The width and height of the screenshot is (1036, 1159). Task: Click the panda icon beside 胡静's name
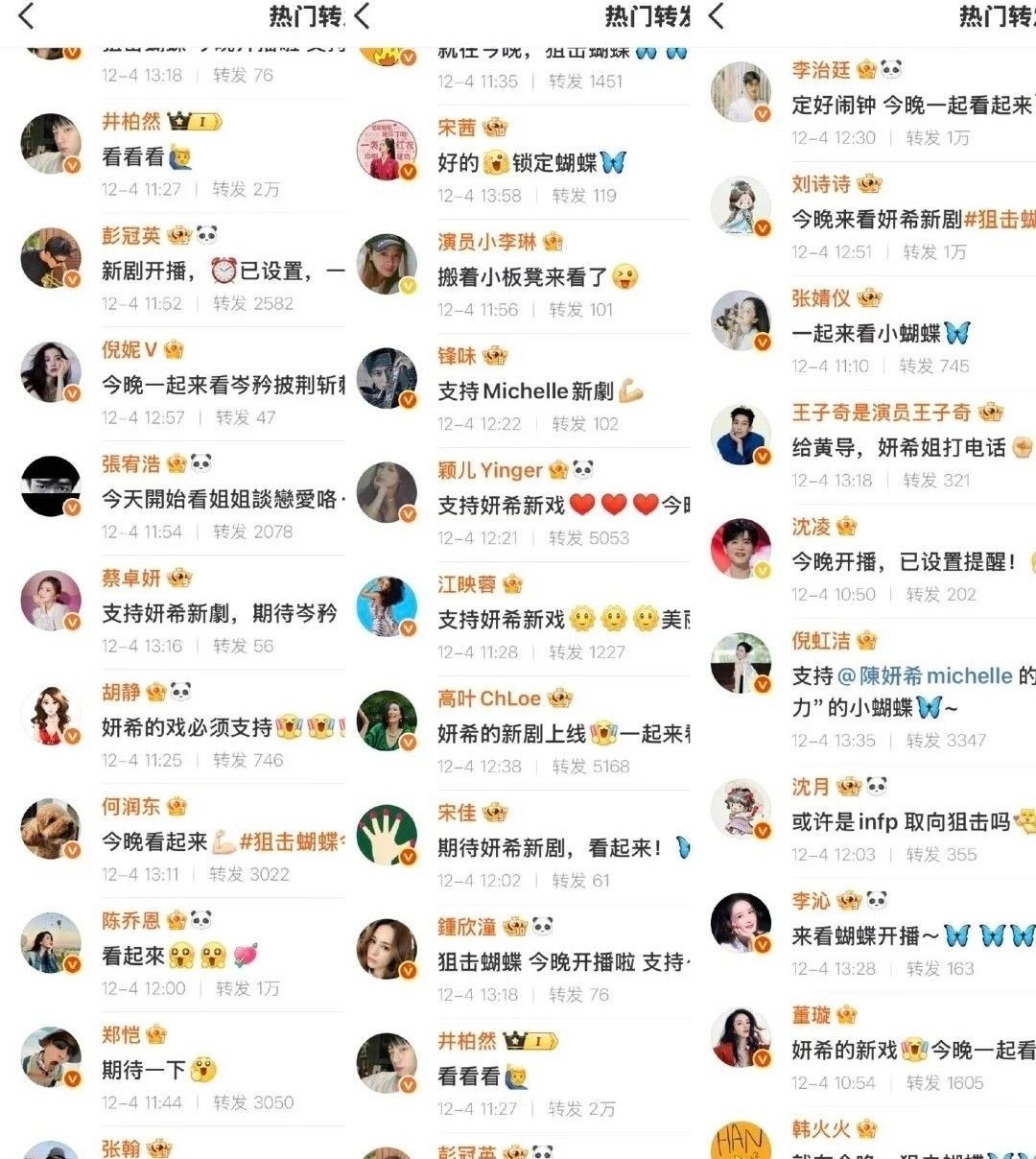(x=180, y=692)
